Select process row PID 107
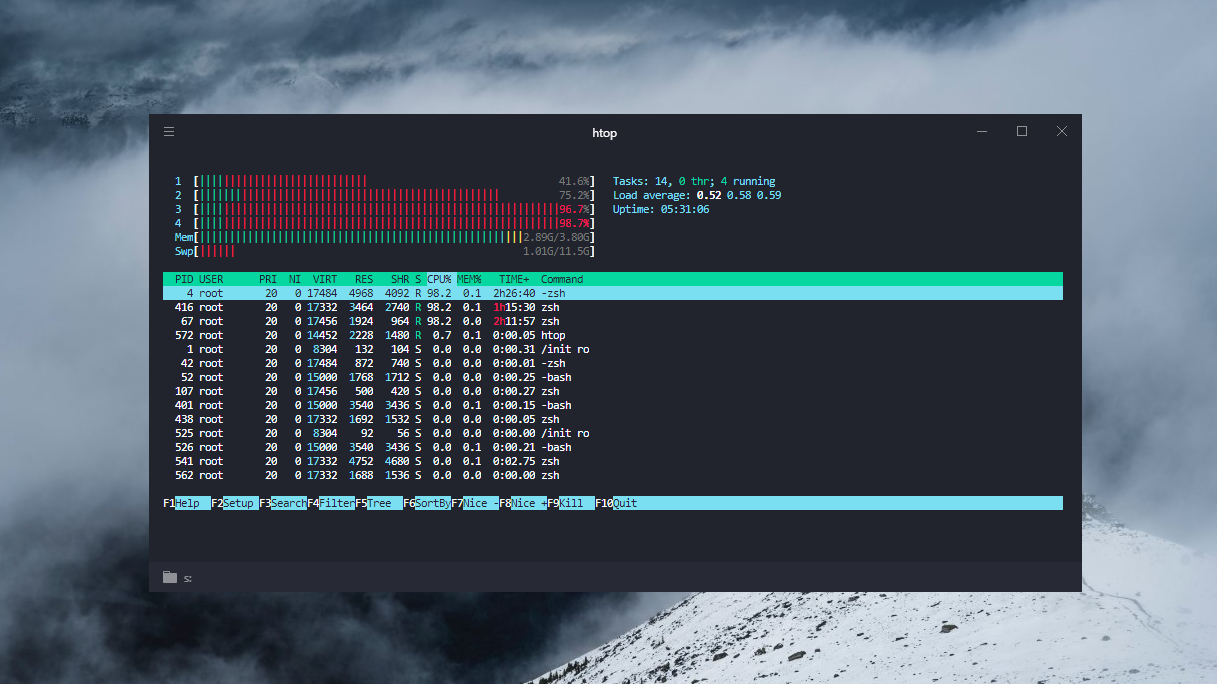Image resolution: width=1217 pixels, height=684 pixels. [613, 391]
